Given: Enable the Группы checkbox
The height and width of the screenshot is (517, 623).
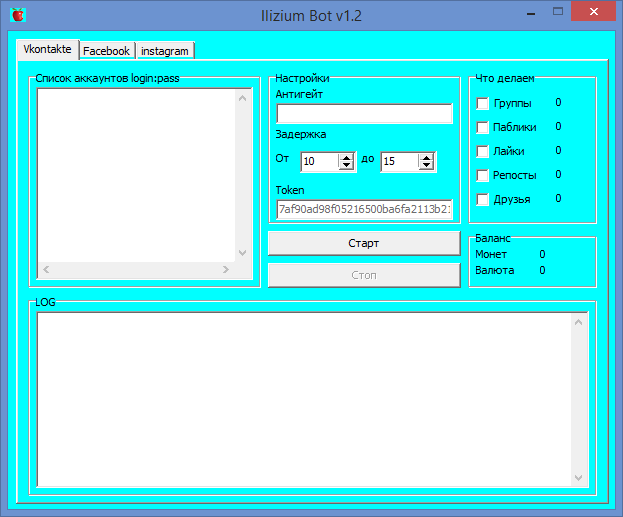Looking at the screenshot, I should pos(483,104).
